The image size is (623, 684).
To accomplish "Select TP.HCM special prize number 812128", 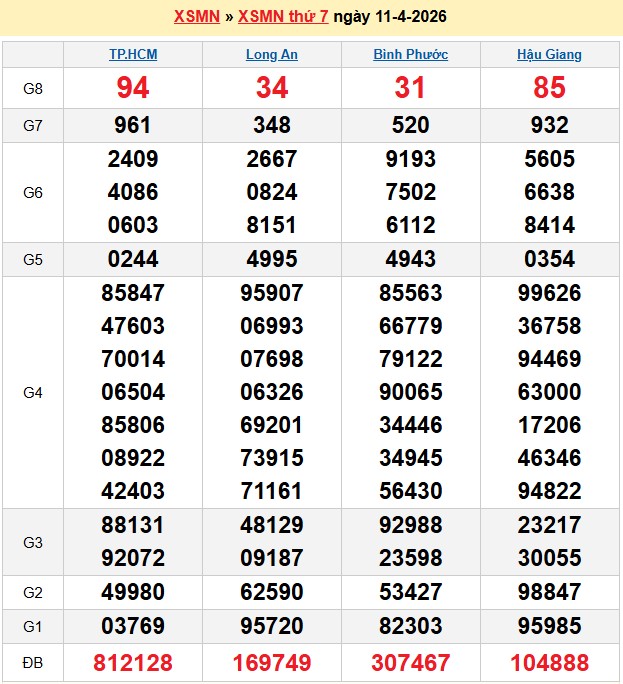I will [133, 662].
